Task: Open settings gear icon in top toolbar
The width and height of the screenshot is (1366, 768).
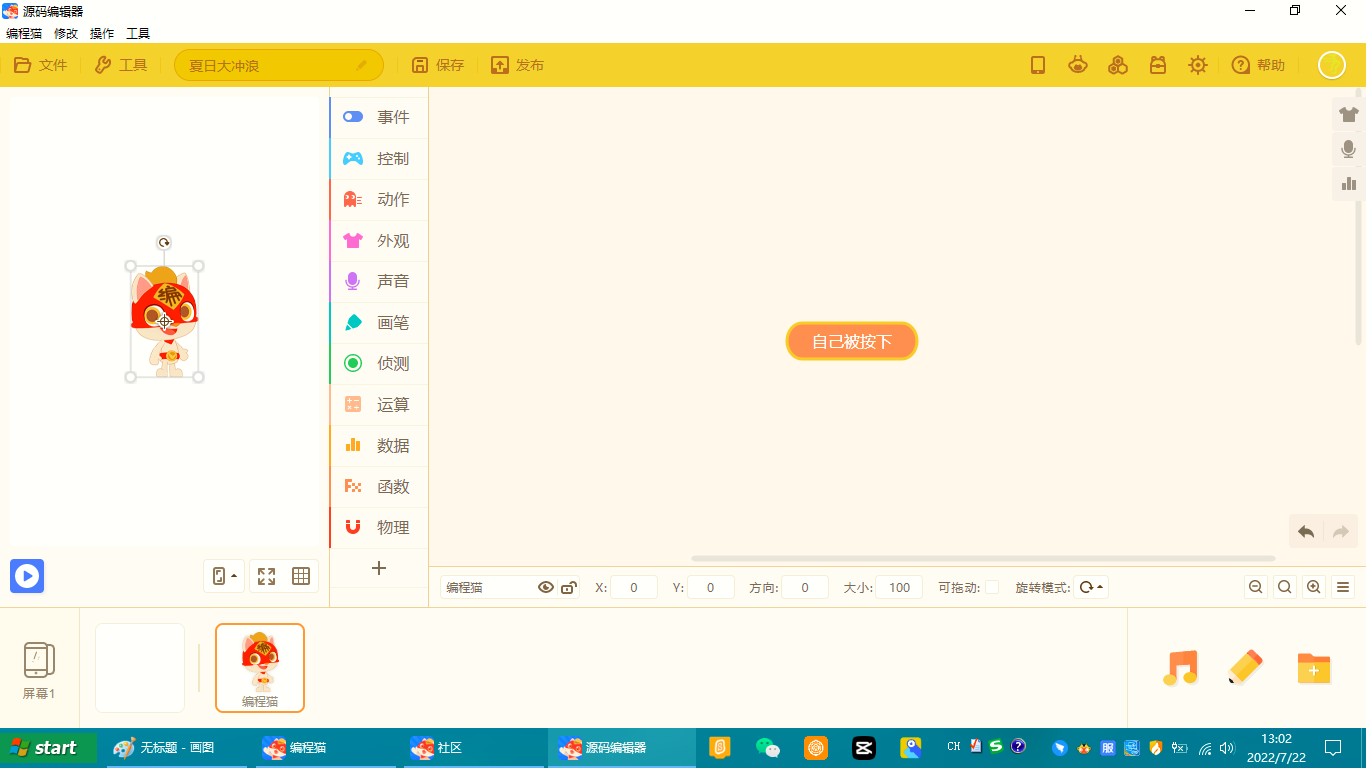Action: click(x=1198, y=65)
